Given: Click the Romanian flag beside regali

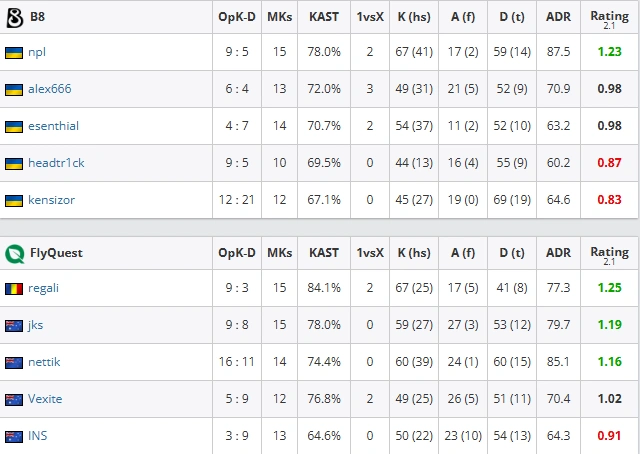Looking at the screenshot, I should click(x=14, y=289).
